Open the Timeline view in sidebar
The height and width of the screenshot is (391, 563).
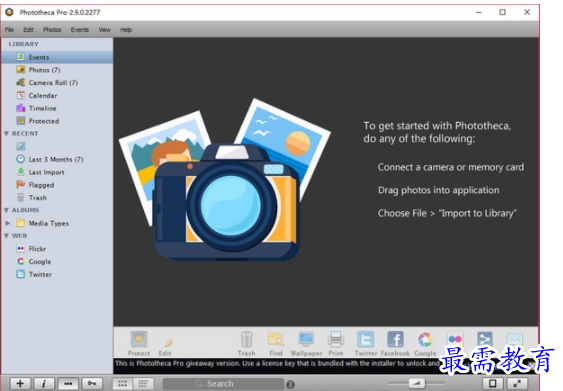point(57,108)
